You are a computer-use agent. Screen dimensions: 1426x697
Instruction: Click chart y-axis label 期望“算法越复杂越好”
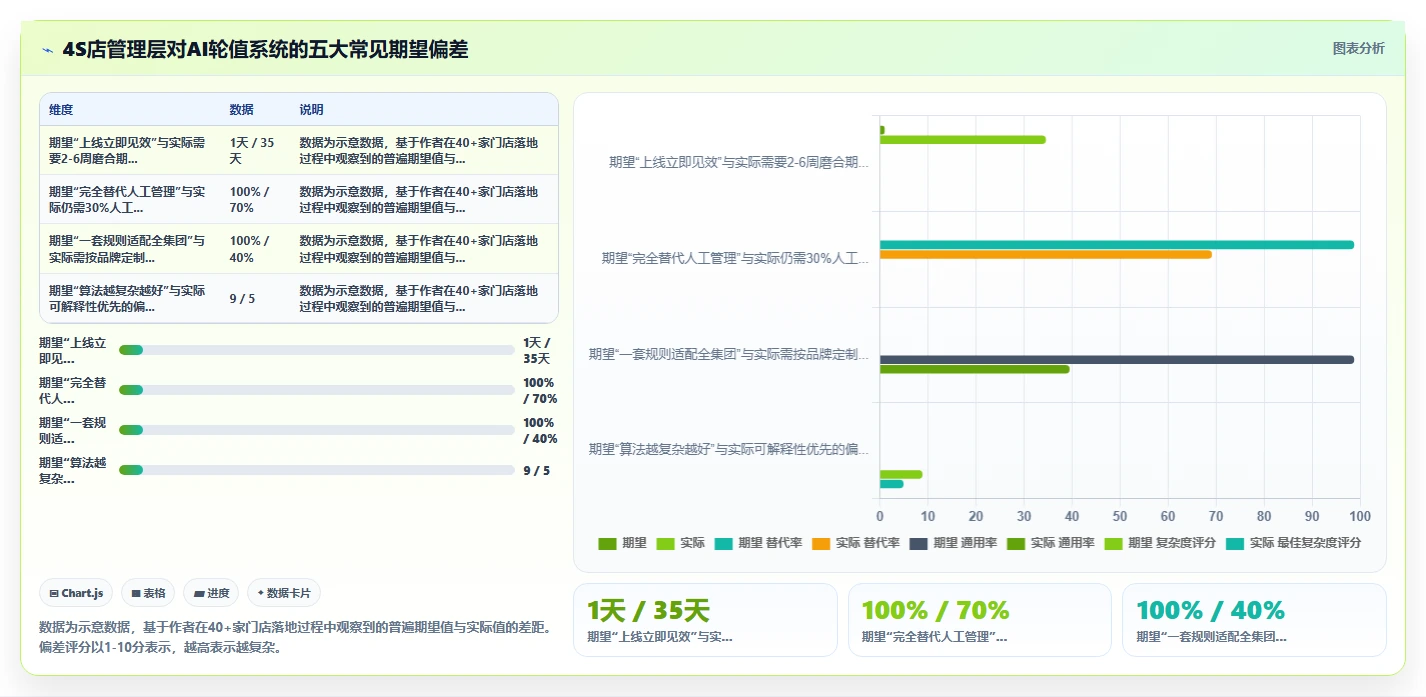pos(729,449)
